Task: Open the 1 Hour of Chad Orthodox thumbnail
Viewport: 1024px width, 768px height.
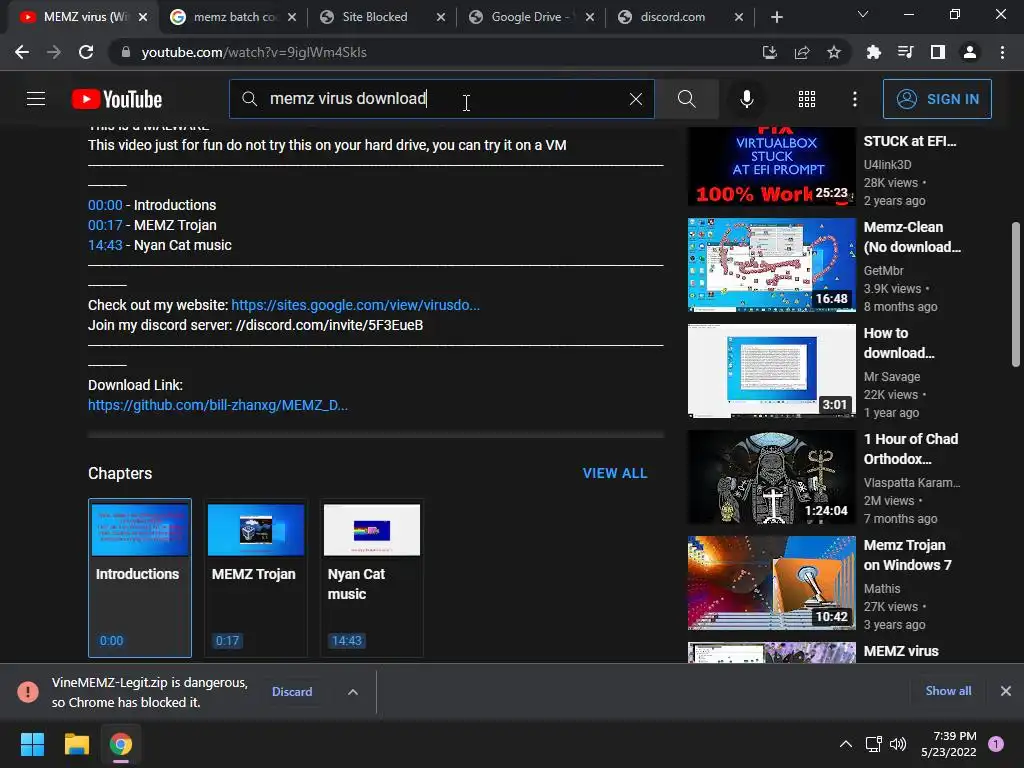Action: point(771,477)
